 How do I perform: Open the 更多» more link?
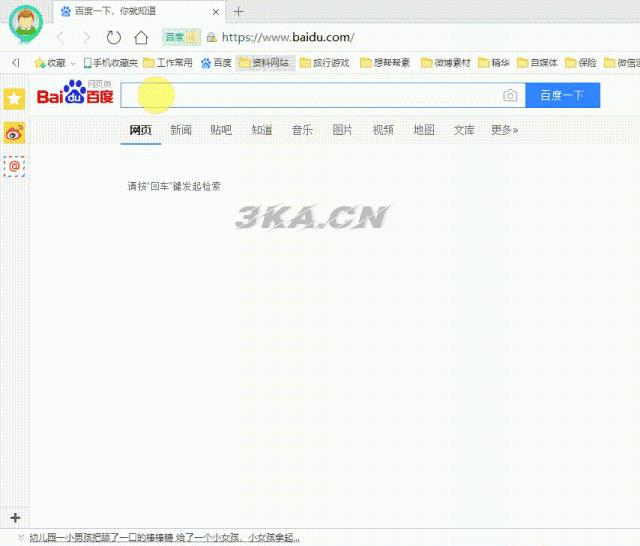coord(504,130)
